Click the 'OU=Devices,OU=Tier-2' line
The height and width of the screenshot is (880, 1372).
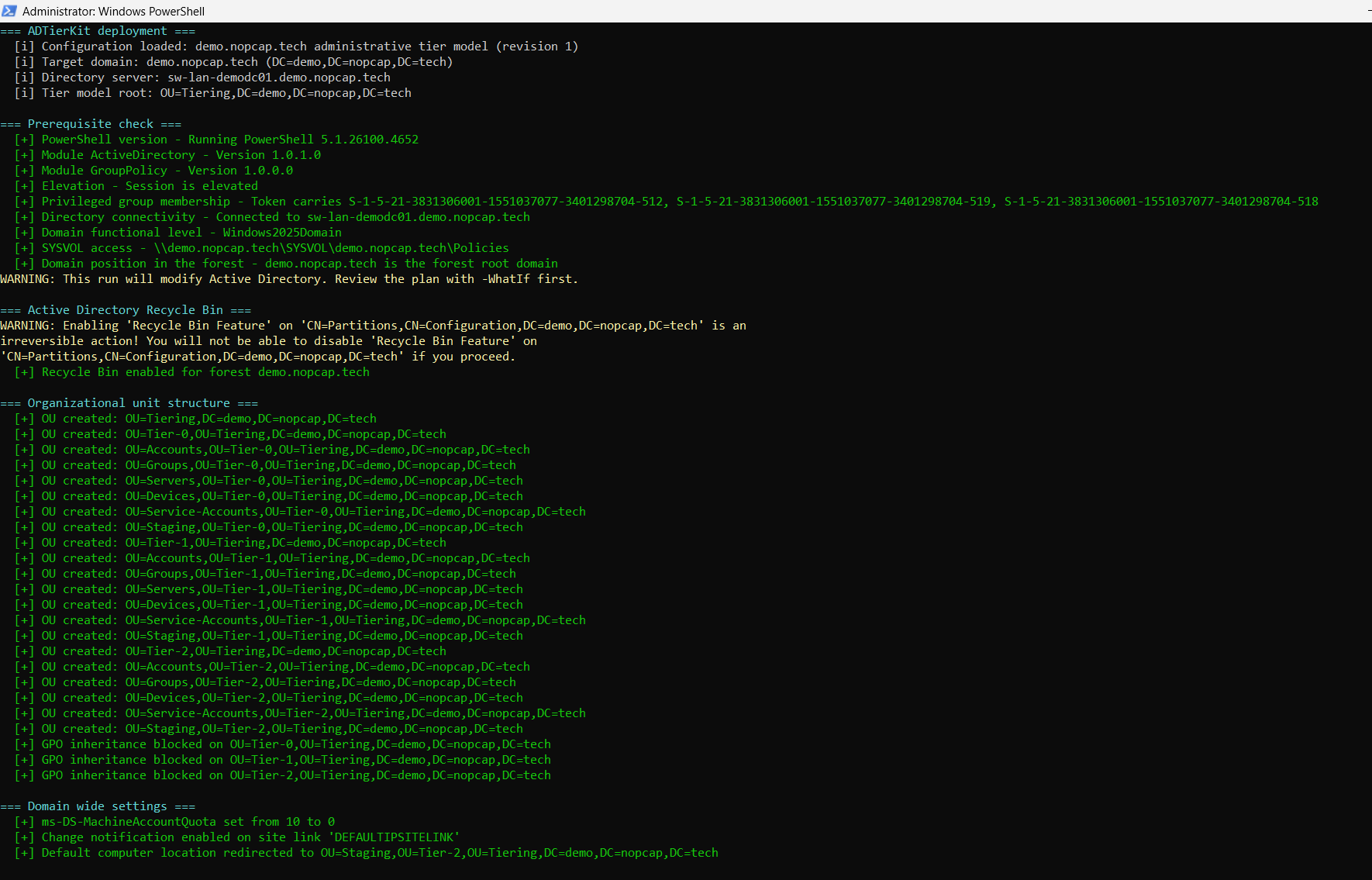tap(268, 698)
